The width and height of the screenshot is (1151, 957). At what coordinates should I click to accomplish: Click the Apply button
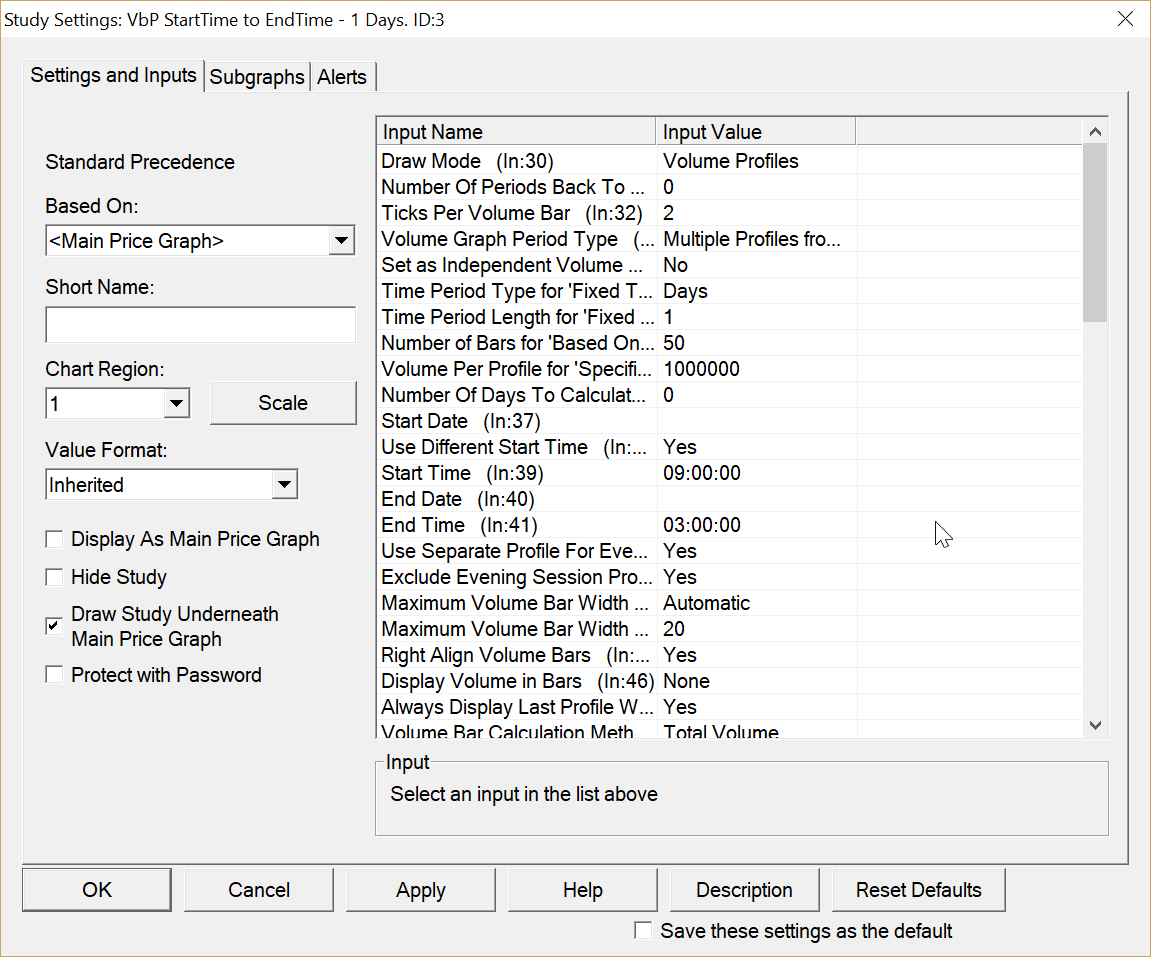420,890
